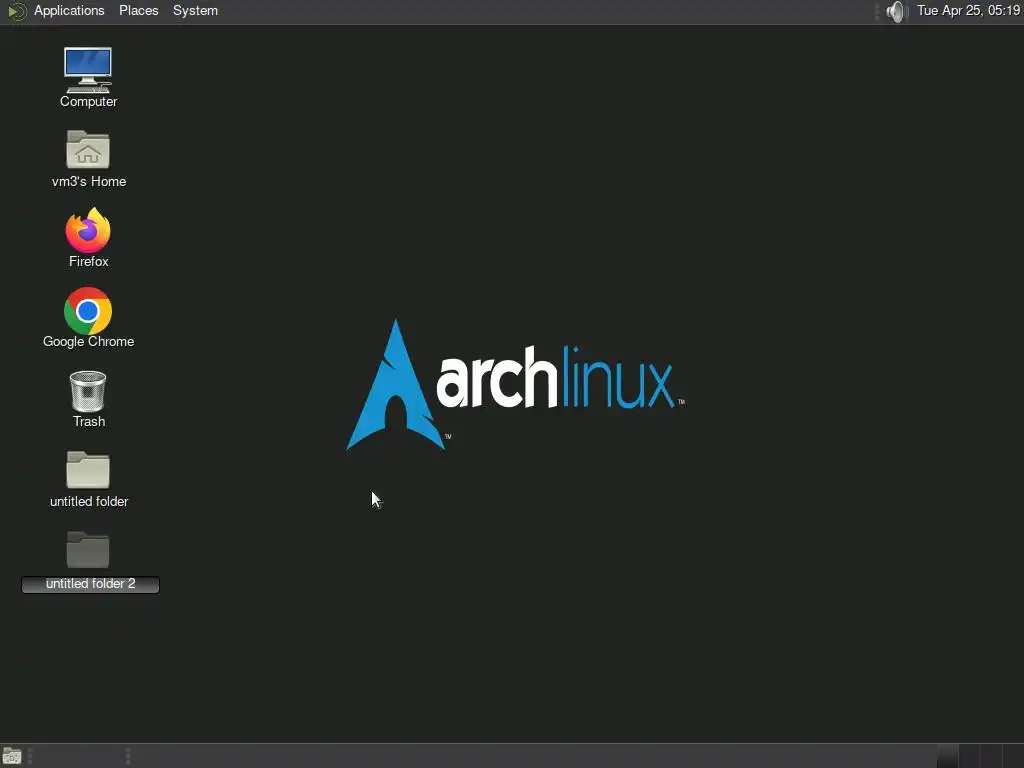The image size is (1024, 768).
Task: Select the Trash desktop icon
Action: point(88,399)
